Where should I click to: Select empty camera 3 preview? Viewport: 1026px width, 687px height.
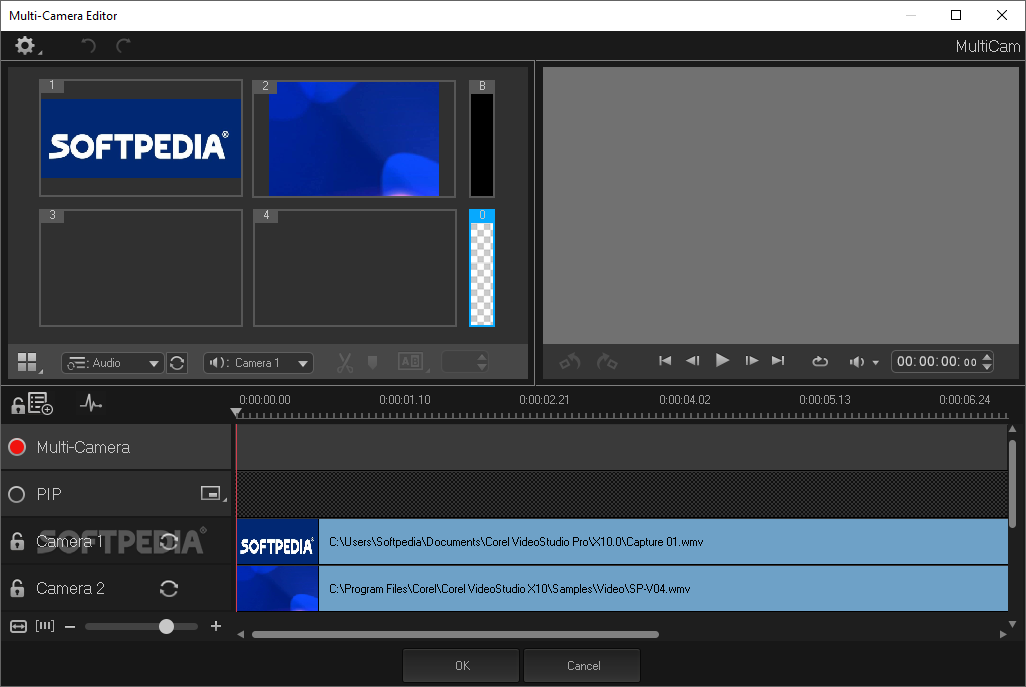(141, 268)
